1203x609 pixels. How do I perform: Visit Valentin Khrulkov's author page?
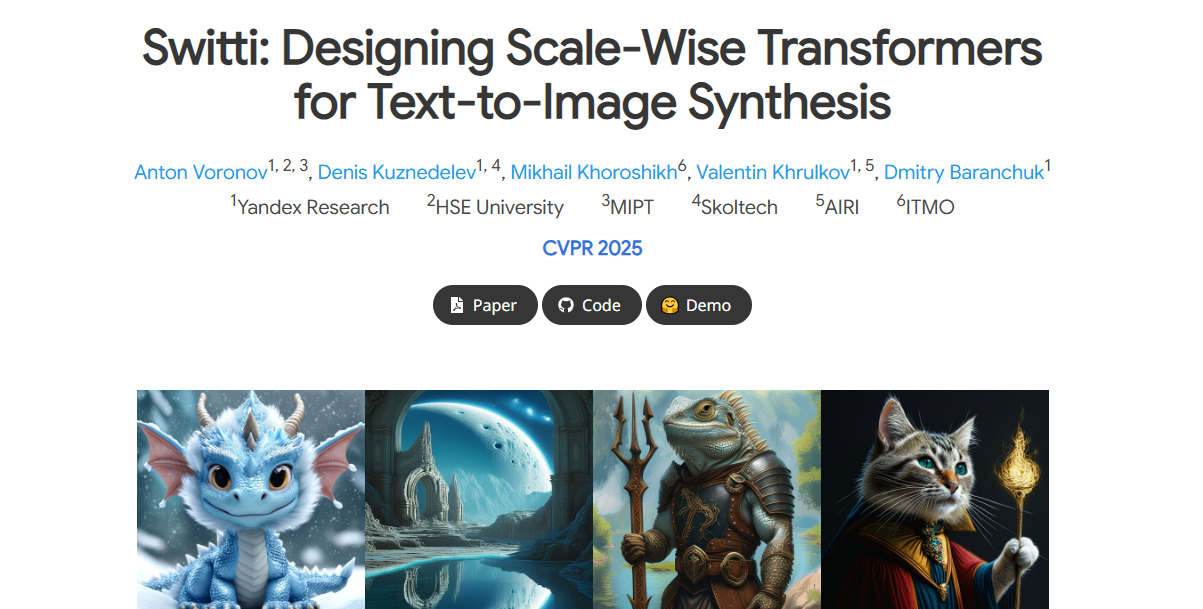click(x=773, y=172)
